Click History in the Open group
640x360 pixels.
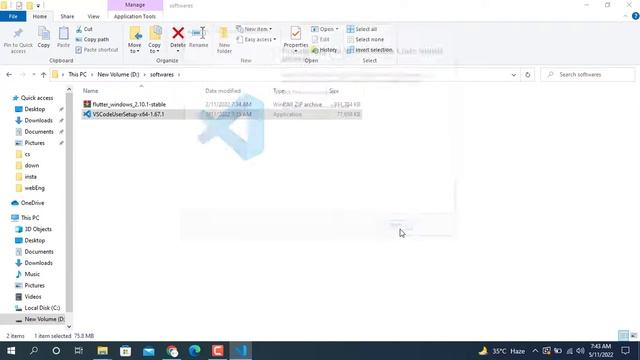click(x=324, y=50)
